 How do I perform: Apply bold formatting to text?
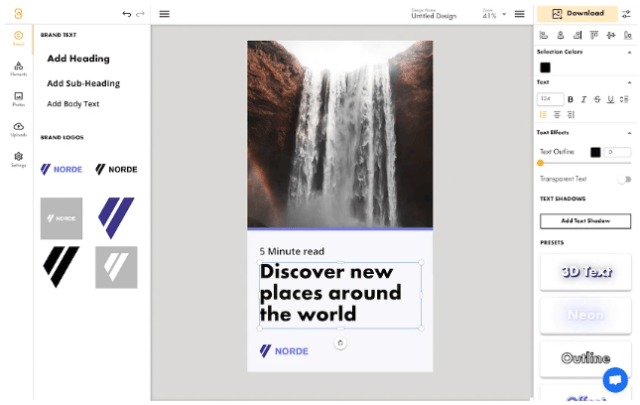click(571, 99)
